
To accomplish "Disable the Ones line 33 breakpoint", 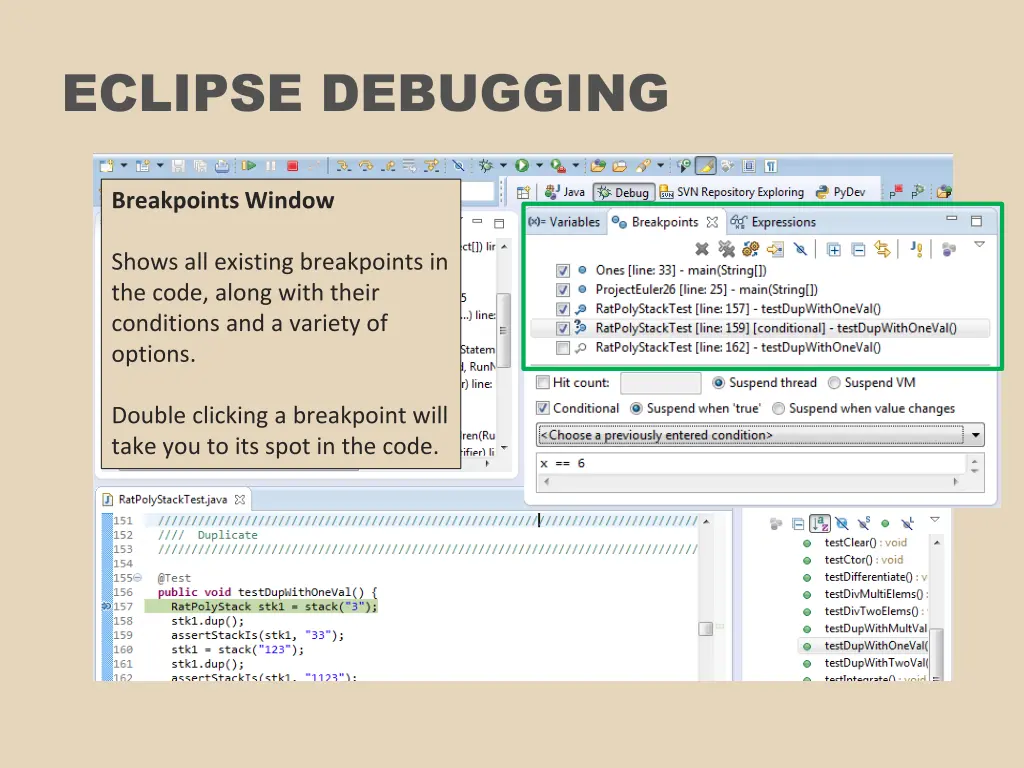I will tap(563, 269).
